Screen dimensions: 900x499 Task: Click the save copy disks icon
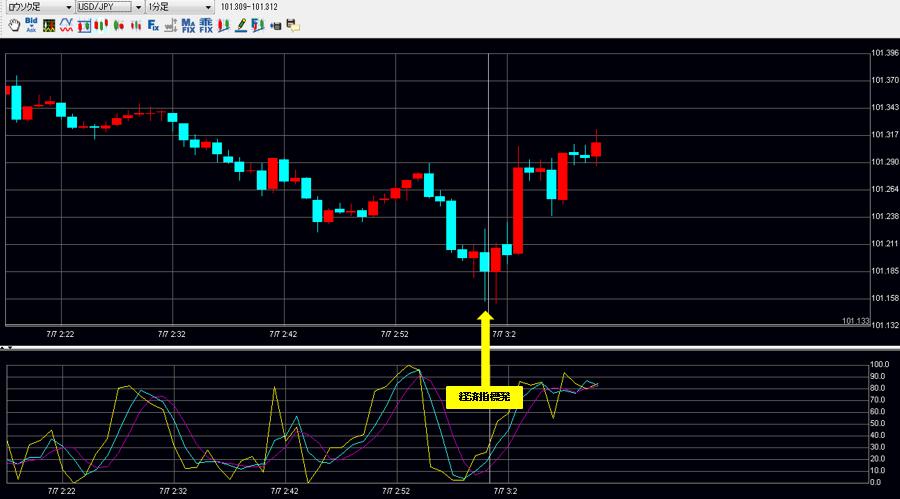[293, 25]
